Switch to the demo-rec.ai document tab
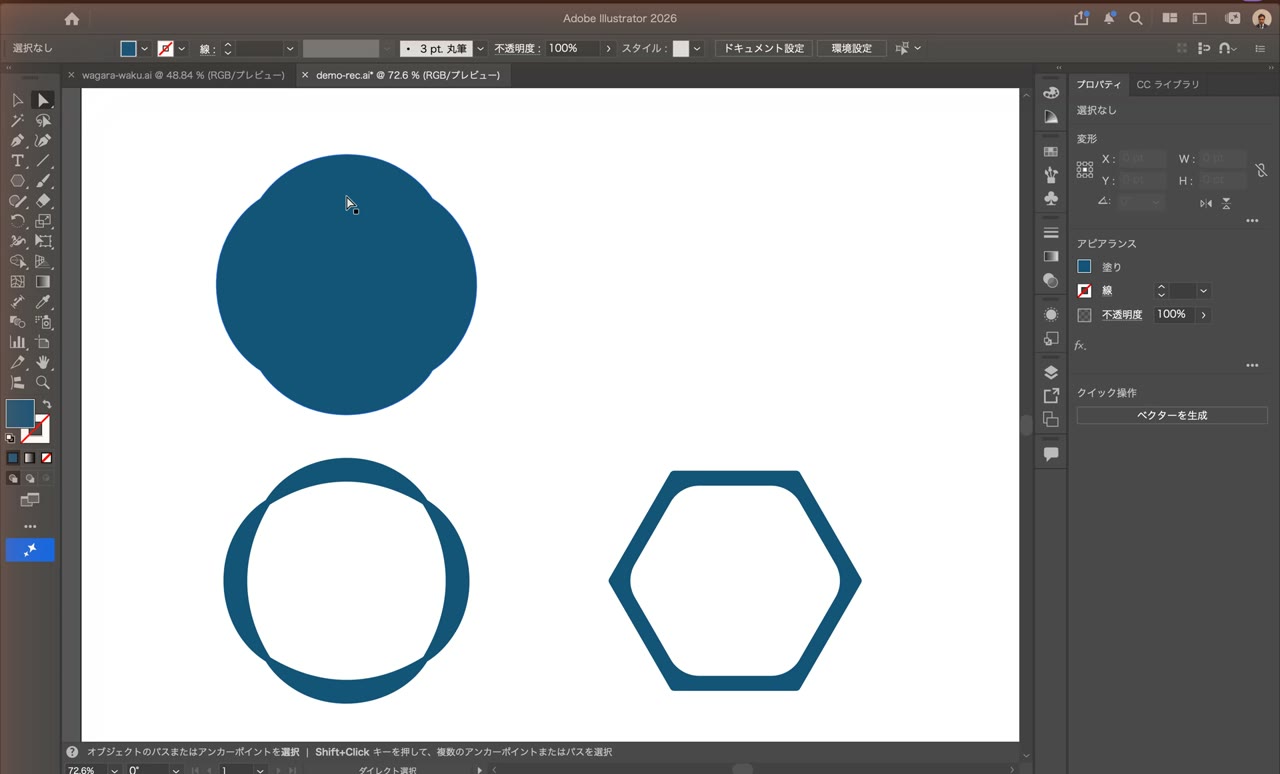 pos(408,75)
